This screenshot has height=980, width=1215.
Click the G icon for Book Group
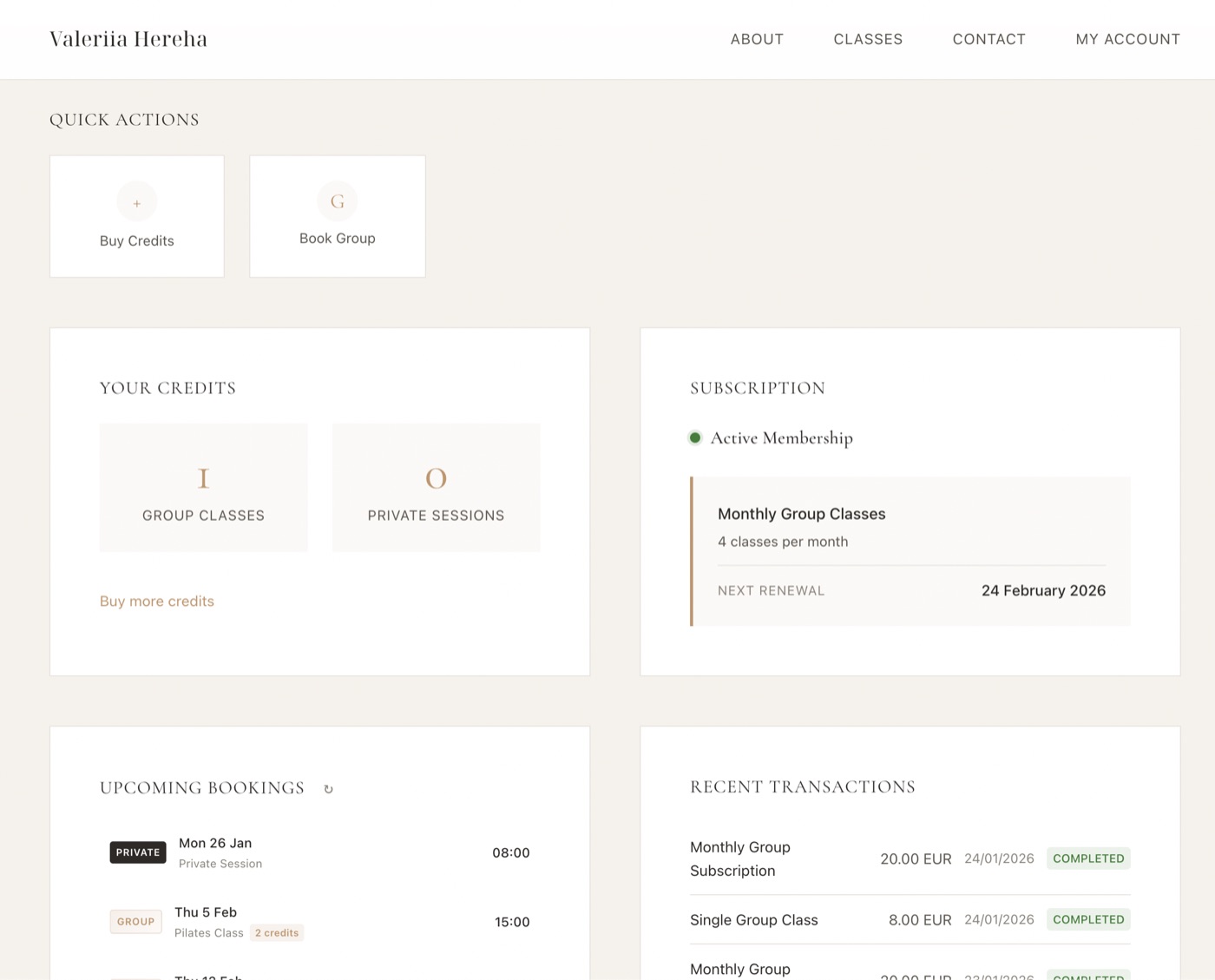click(338, 201)
